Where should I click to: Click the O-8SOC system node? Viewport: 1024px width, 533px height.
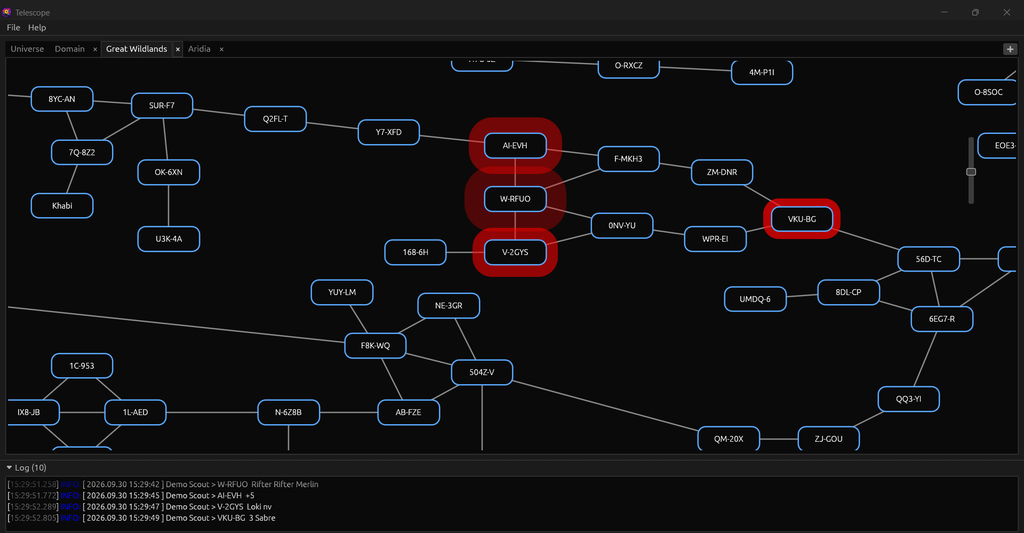(x=987, y=92)
